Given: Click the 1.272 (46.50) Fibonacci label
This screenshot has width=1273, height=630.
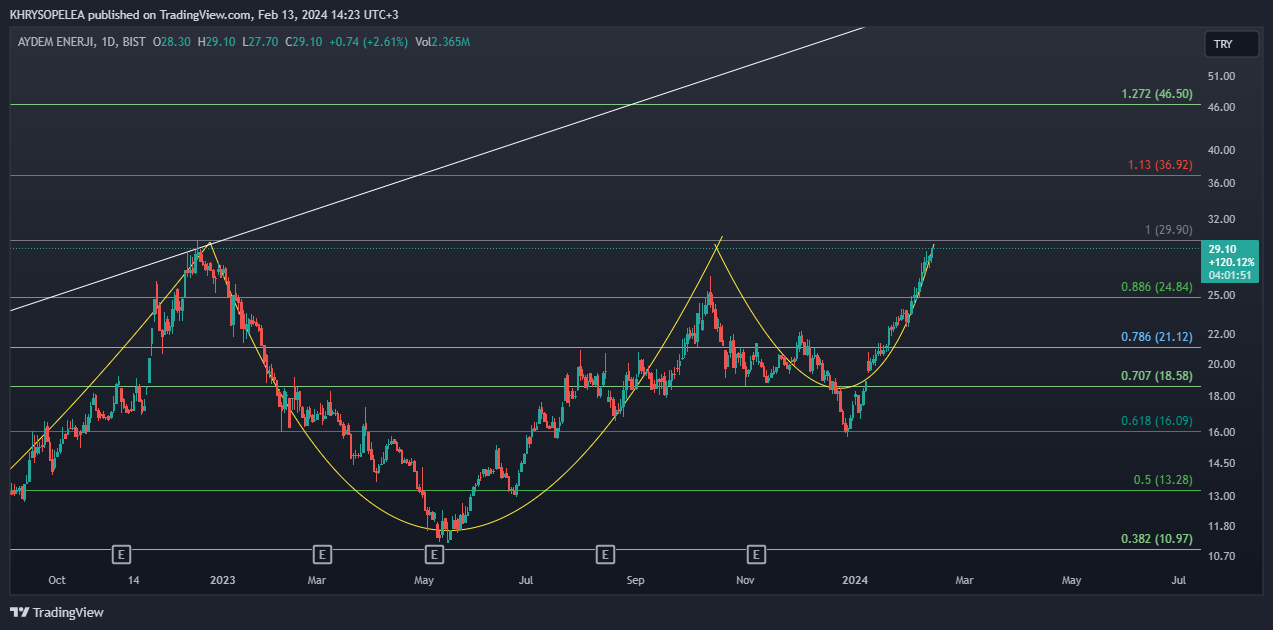Looking at the screenshot, I should point(1157,94).
